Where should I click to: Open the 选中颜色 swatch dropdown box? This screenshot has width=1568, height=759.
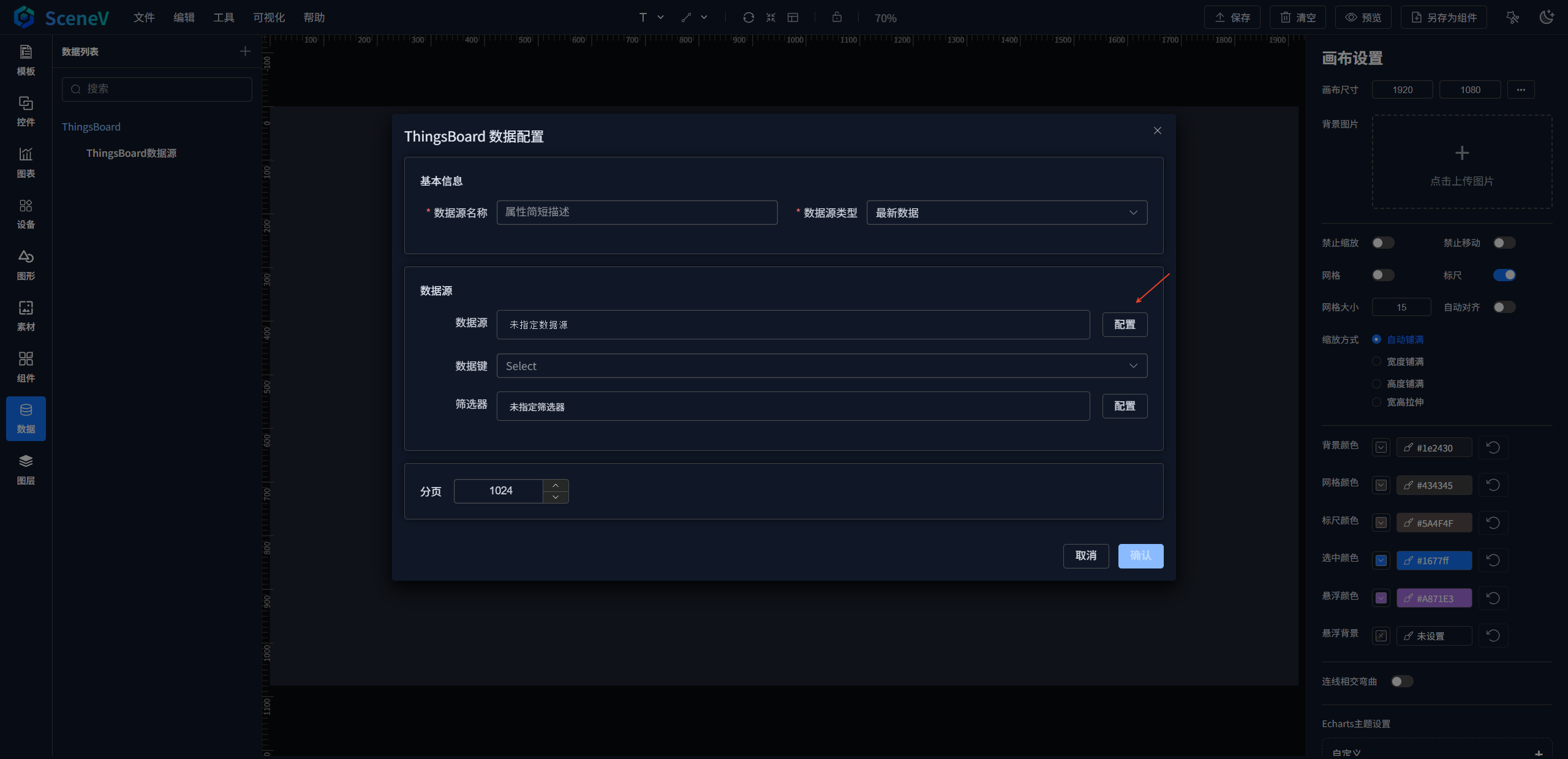pyautogui.click(x=1381, y=561)
